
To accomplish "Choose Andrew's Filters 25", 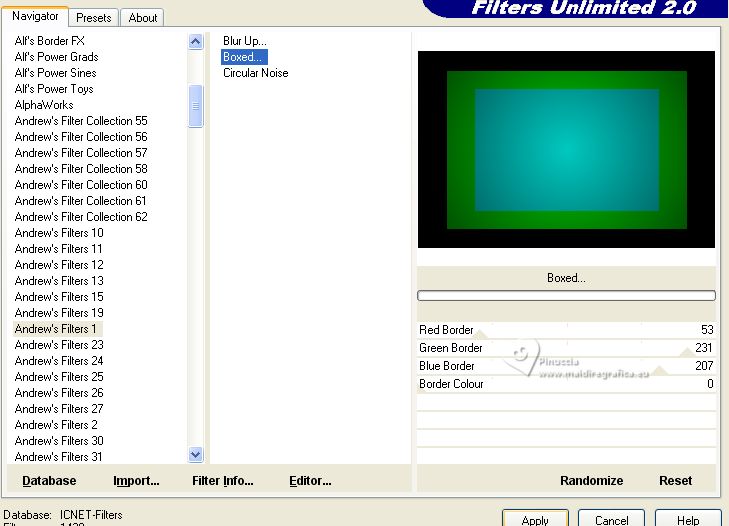I will 59,377.
